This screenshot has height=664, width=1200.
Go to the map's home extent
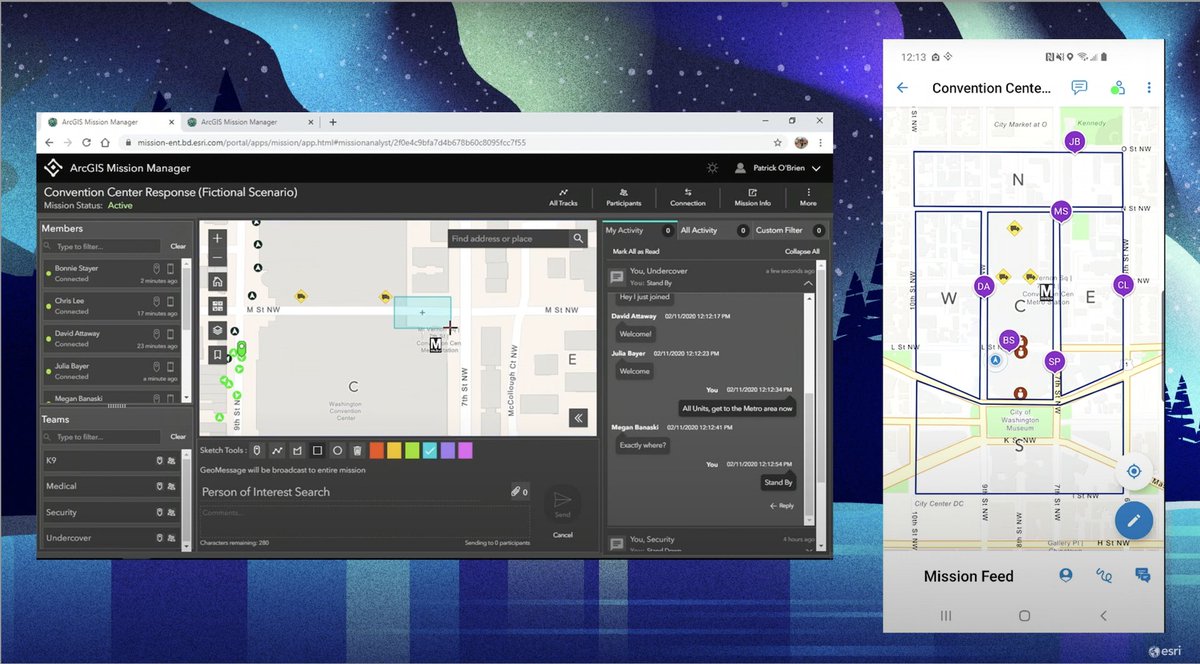218,281
